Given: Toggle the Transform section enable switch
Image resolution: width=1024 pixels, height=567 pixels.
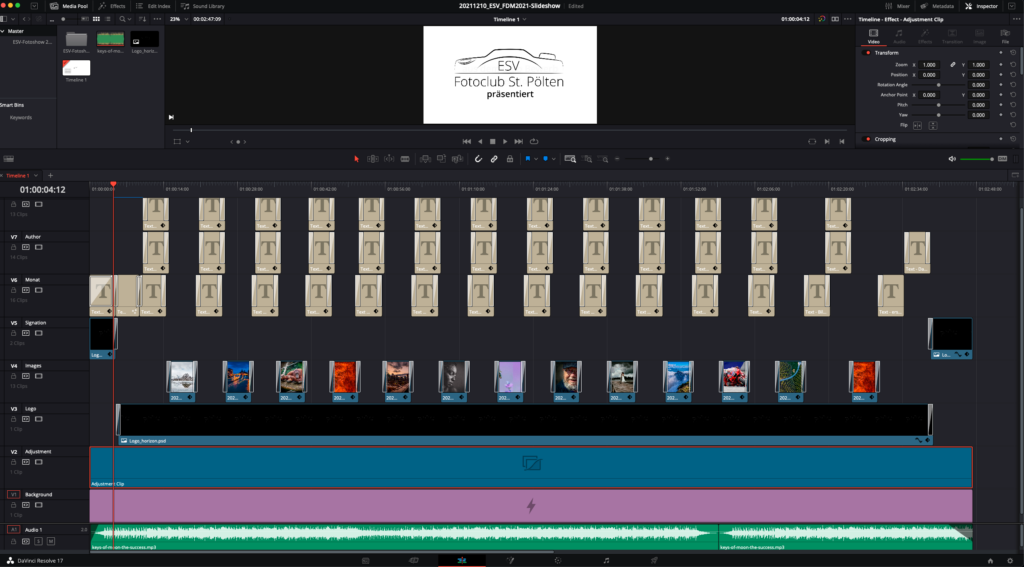Looking at the screenshot, I should pos(868,53).
